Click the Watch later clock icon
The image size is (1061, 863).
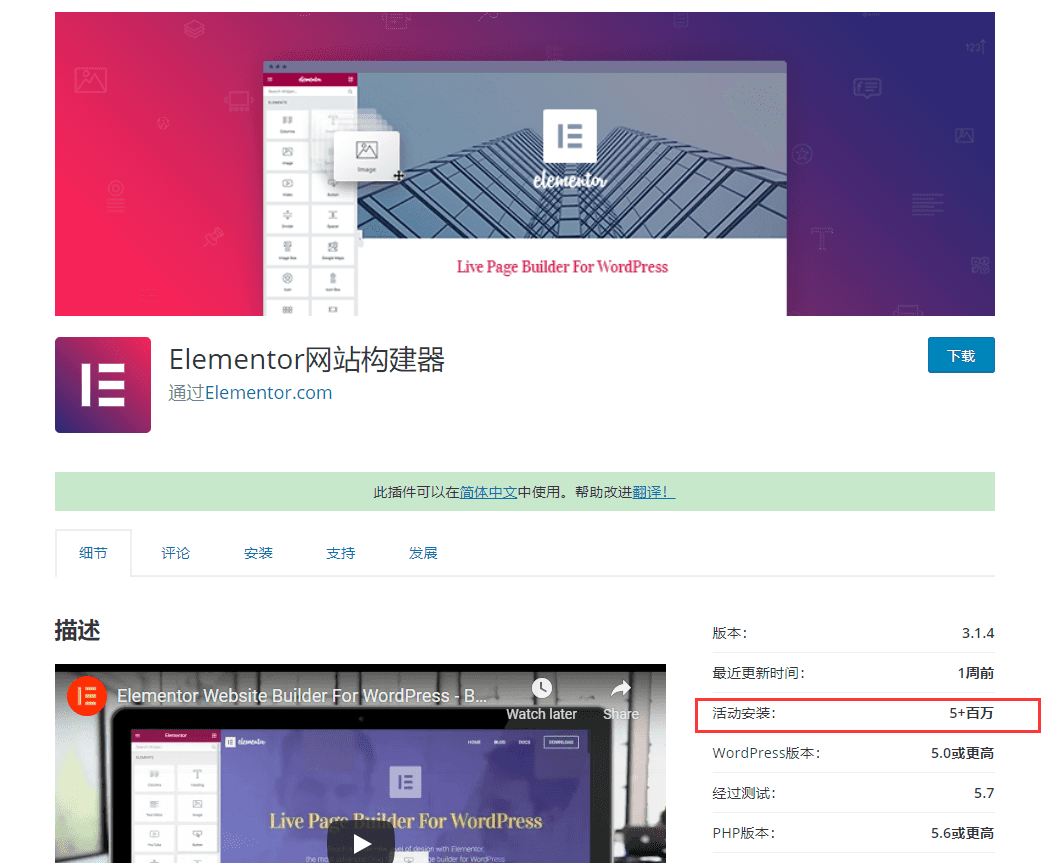coord(541,688)
